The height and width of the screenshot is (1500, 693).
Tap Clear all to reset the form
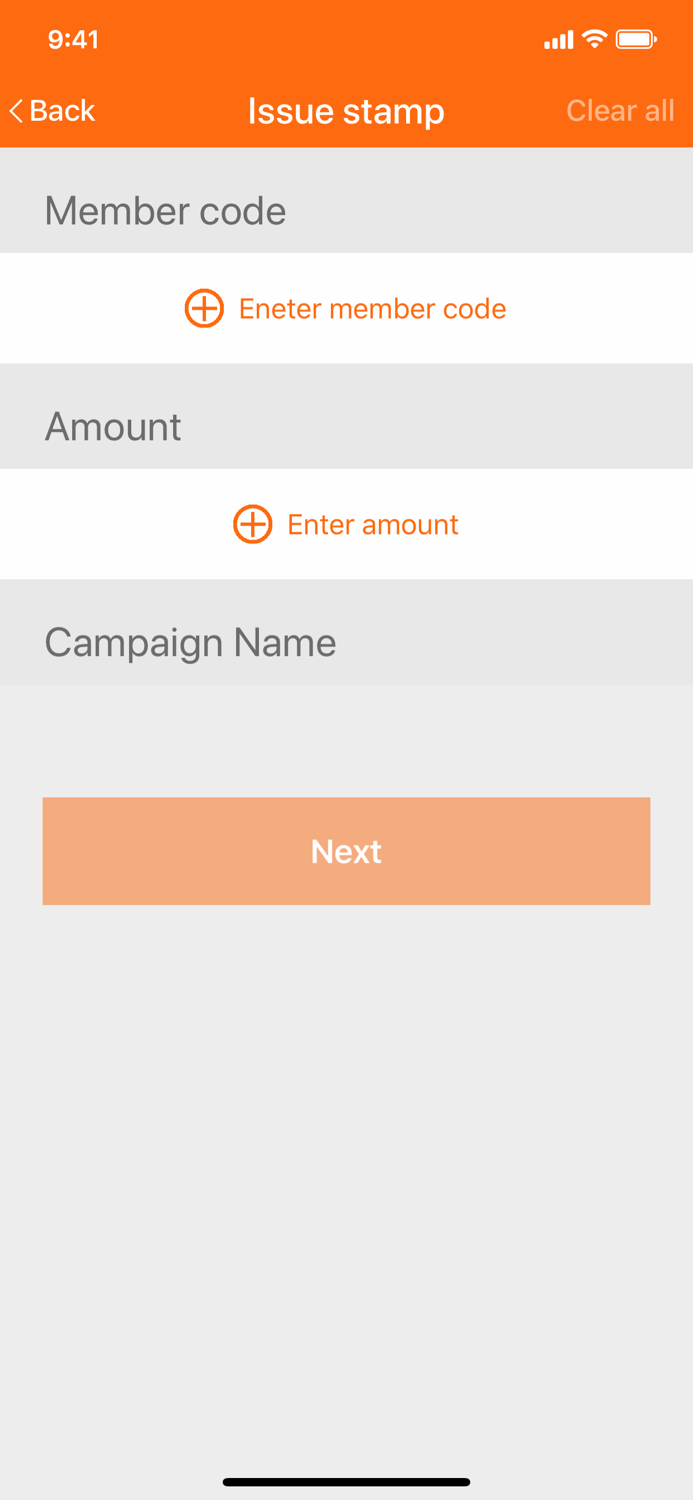point(620,111)
